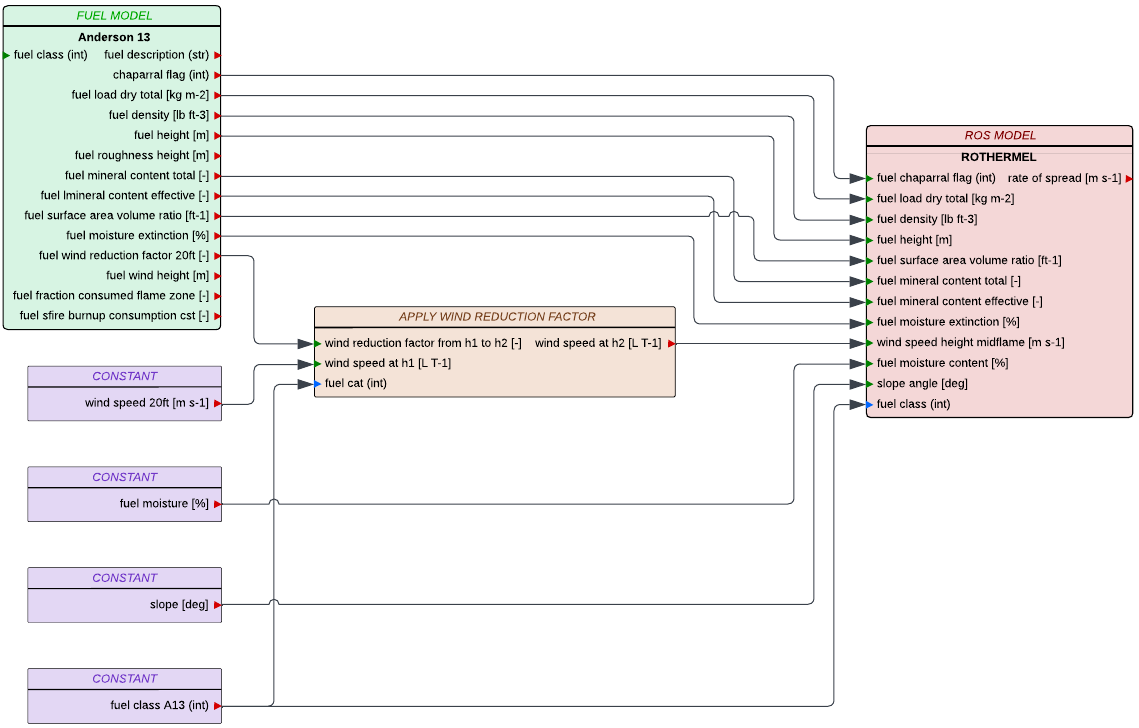1139x728 pixels.
Task: Click fuel moisture content [%] label in ROTHERMEL
Action: [x=942, y=363]
